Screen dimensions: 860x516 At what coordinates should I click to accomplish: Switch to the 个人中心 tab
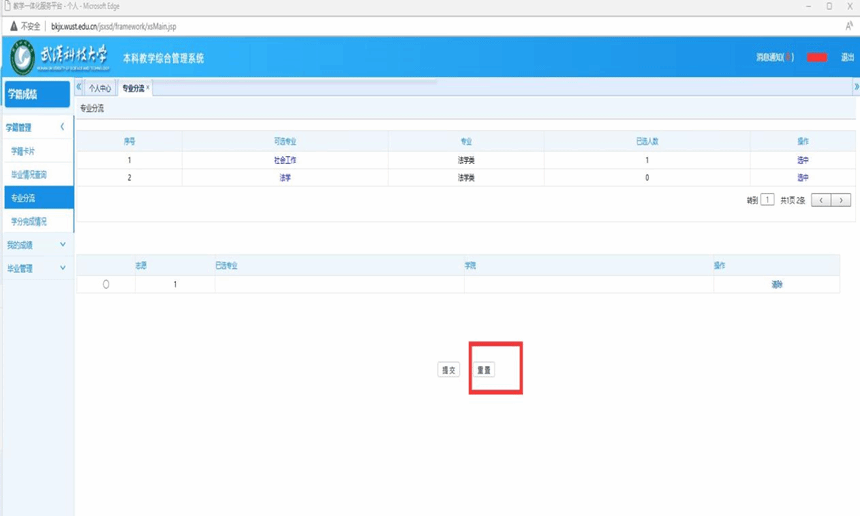[x=100, y=88]
